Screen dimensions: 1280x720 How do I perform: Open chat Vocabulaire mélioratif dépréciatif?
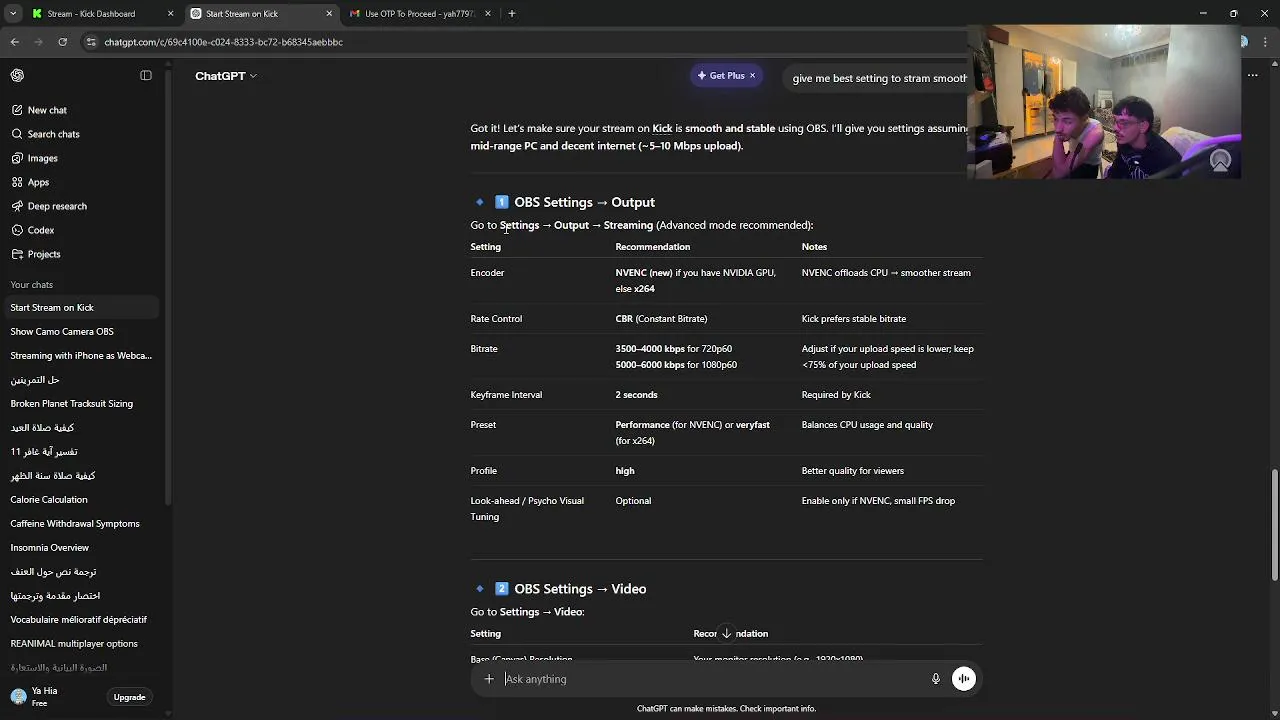pyautogui.click(x=78, y=620)
